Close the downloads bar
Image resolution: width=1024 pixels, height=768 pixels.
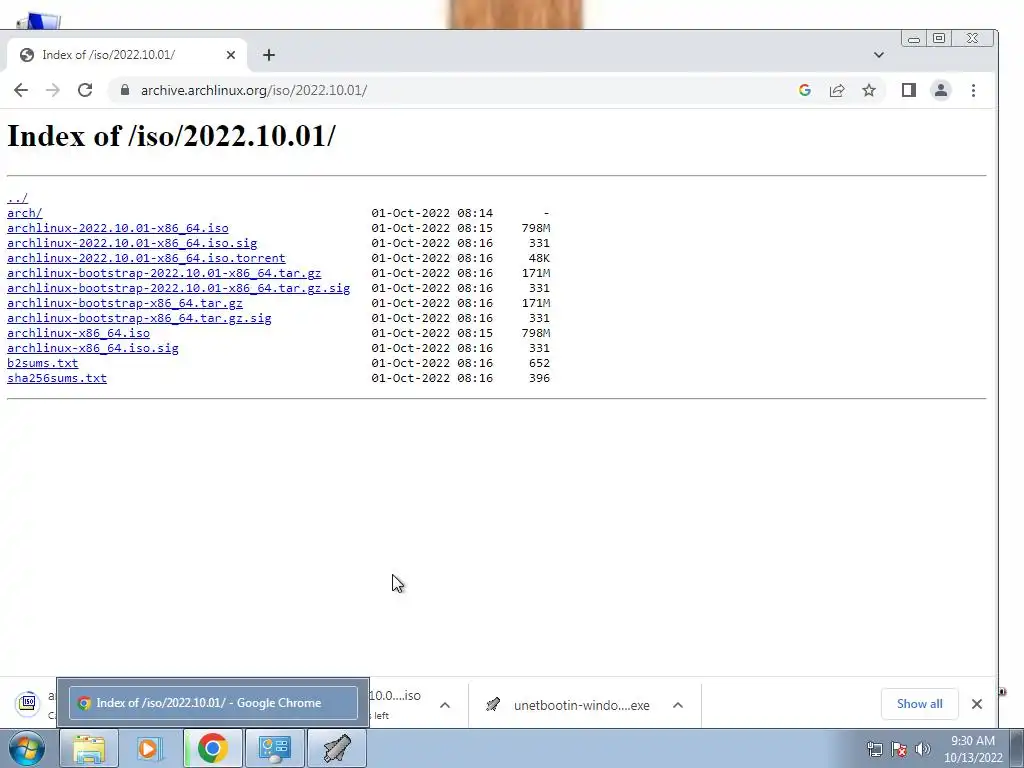(x=976, y=703)
